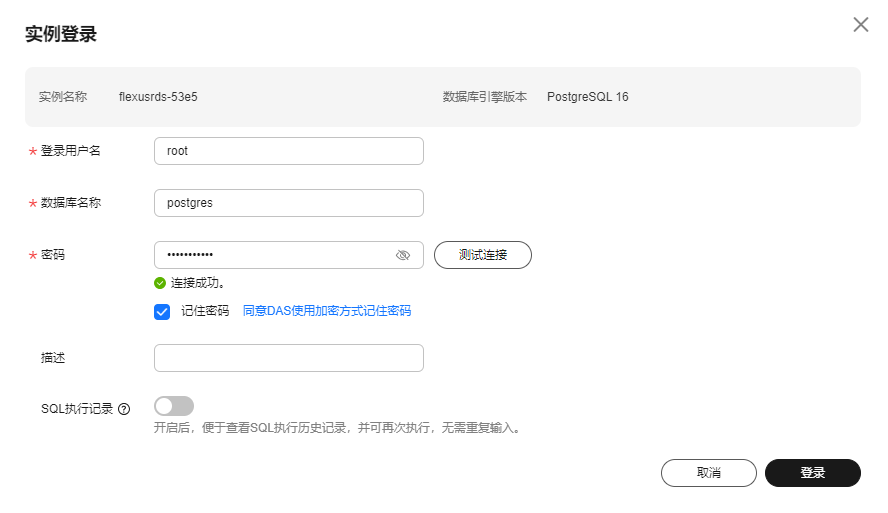
Task: Focus the 登录用户名 field containing root
Action: point(289,151)
